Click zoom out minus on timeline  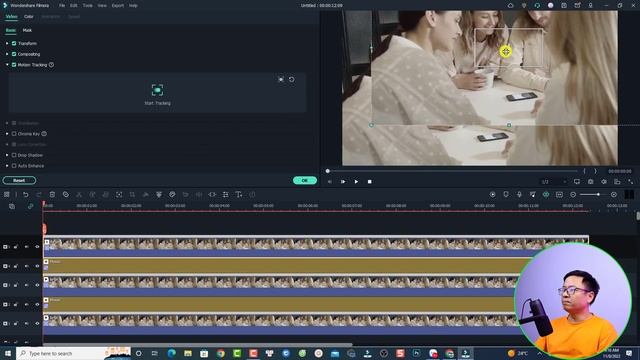click(573, 195)
